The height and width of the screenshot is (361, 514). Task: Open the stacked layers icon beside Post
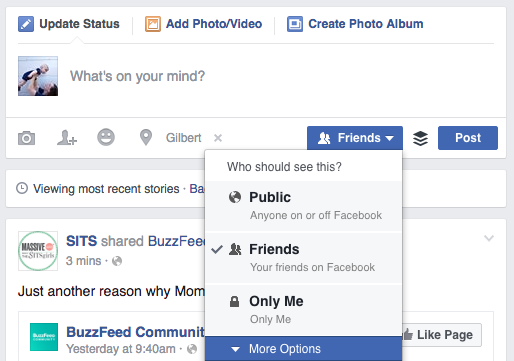pyautogui.click(x=420, y=138)
